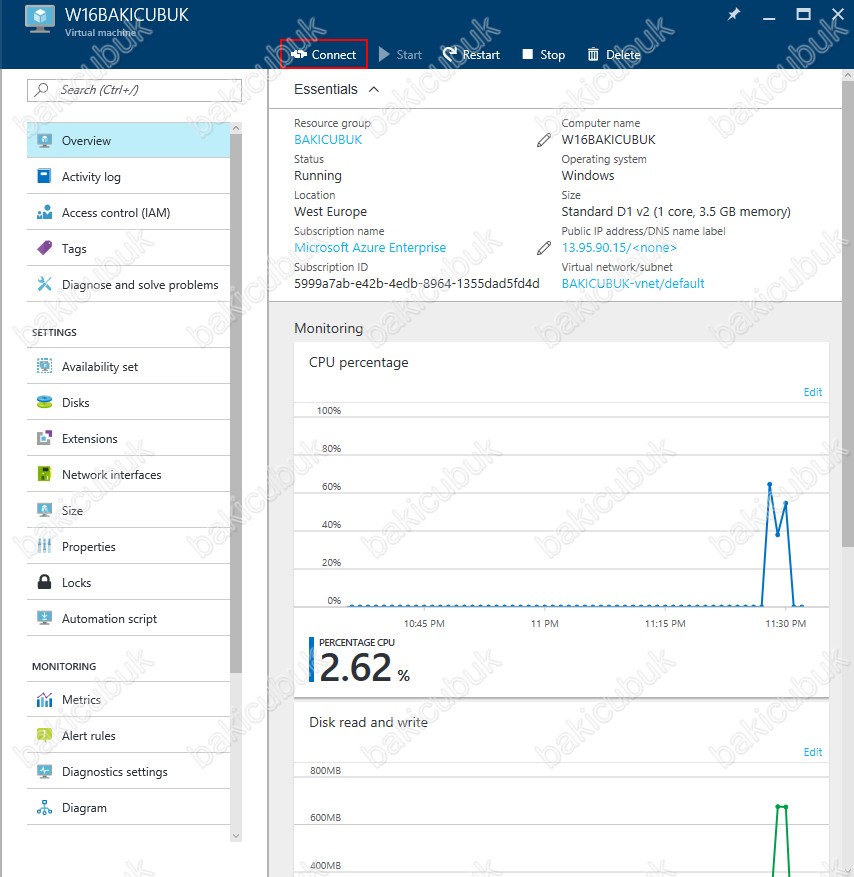Open the Metrics monitoring item
The height and width of the screenshot is (877, 854).
pos(128,700)
